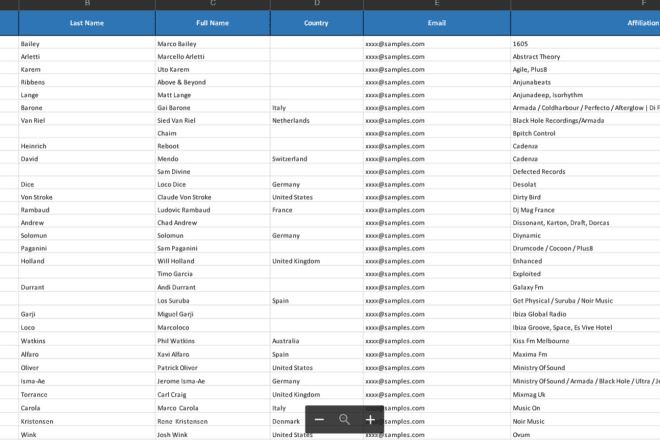Select the Marco Carola full name cell

(x=213, y=408)
